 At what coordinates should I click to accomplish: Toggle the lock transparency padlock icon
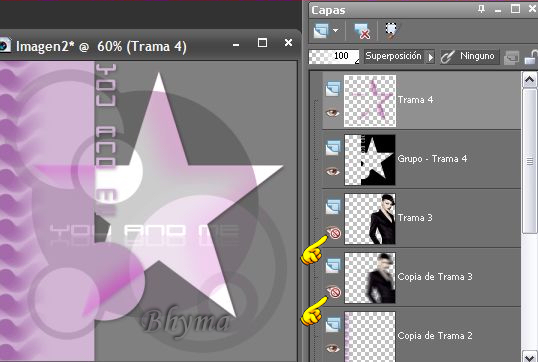[531, 57]
